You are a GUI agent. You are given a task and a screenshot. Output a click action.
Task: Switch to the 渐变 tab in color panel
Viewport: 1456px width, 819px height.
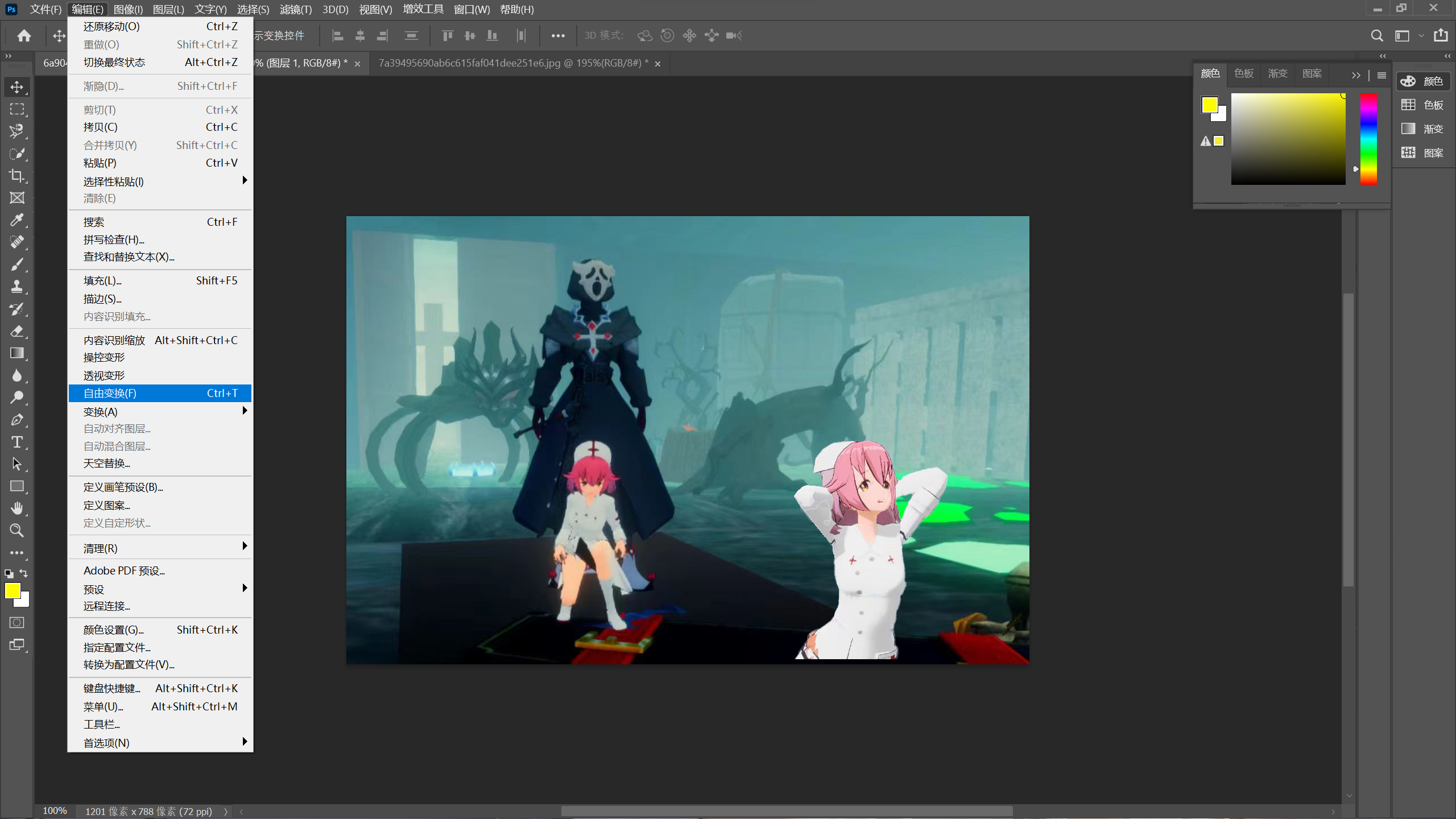click(1277, 73)
